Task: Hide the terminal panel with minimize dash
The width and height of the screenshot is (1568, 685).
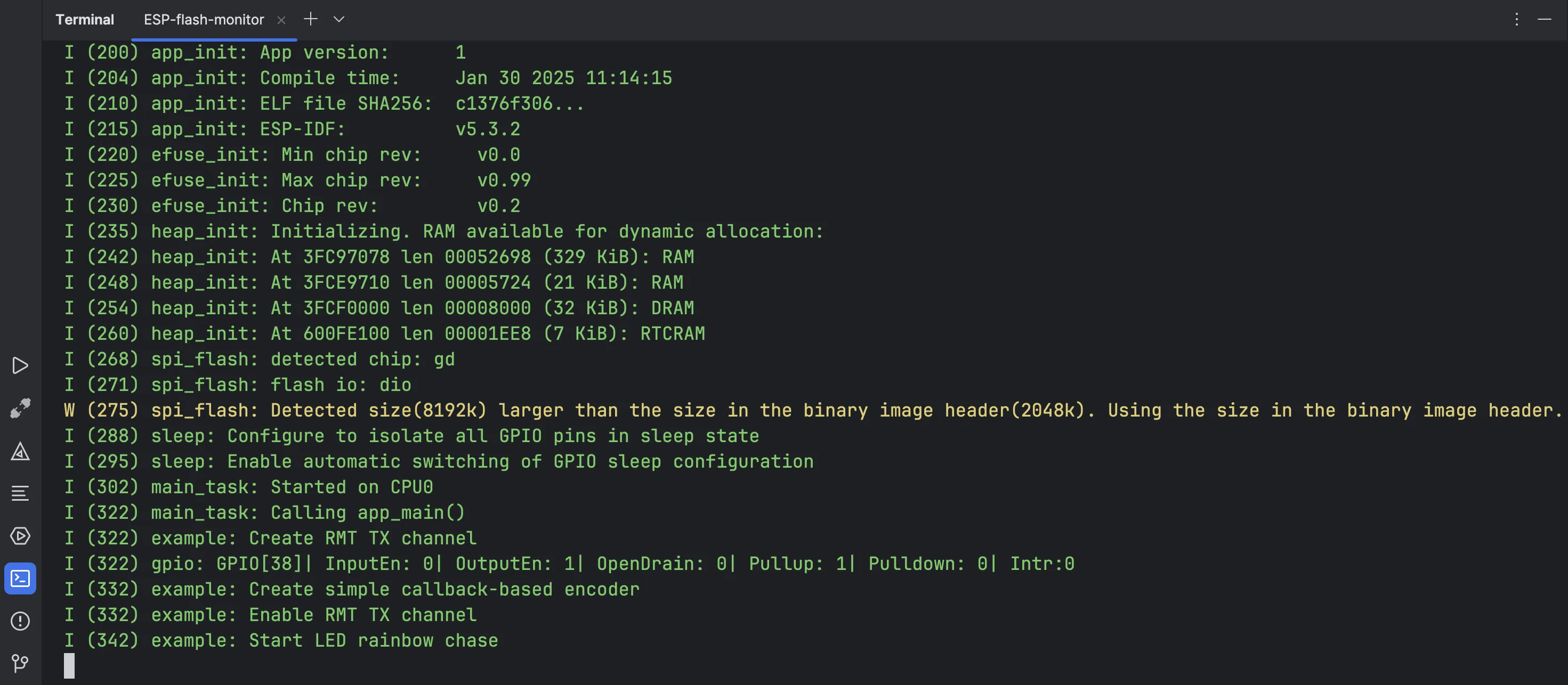Action: (1544, 20)
